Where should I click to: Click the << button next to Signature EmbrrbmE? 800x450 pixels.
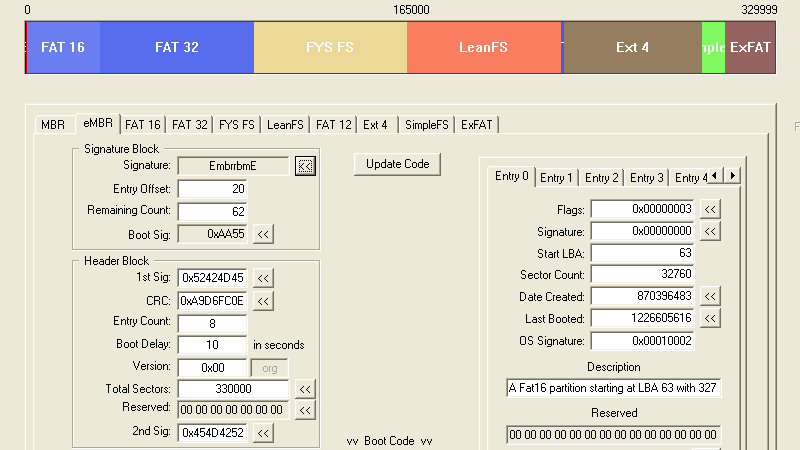click(306, 166)
